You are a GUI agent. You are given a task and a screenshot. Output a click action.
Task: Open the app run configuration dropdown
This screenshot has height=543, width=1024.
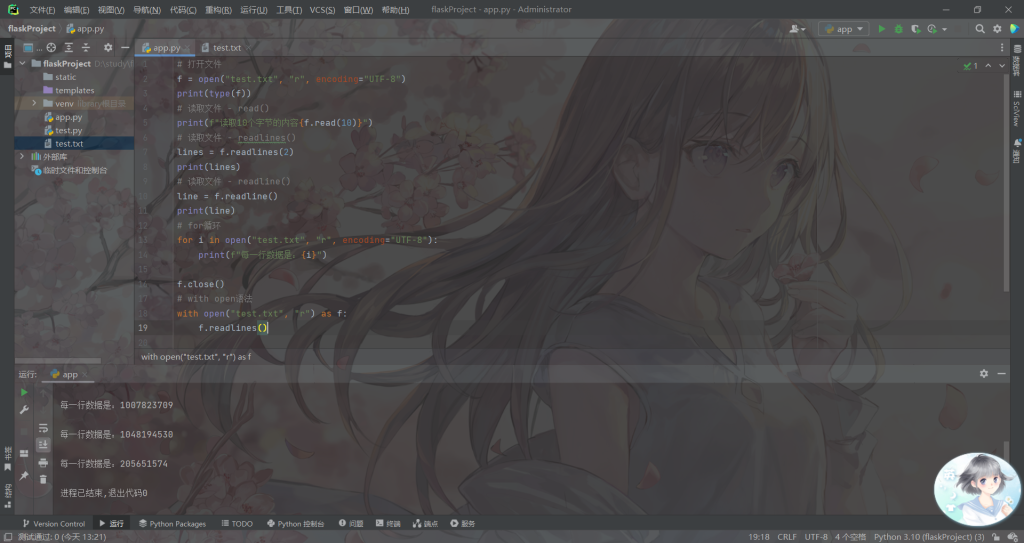(843, 29)
